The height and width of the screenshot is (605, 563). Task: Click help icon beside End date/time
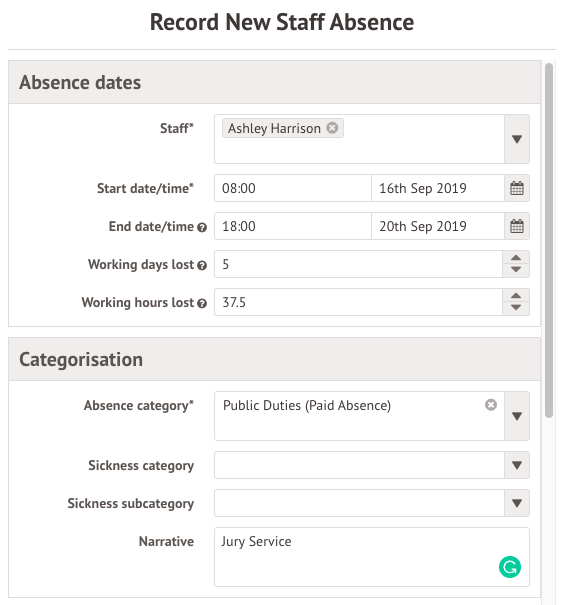pos(202,228)
